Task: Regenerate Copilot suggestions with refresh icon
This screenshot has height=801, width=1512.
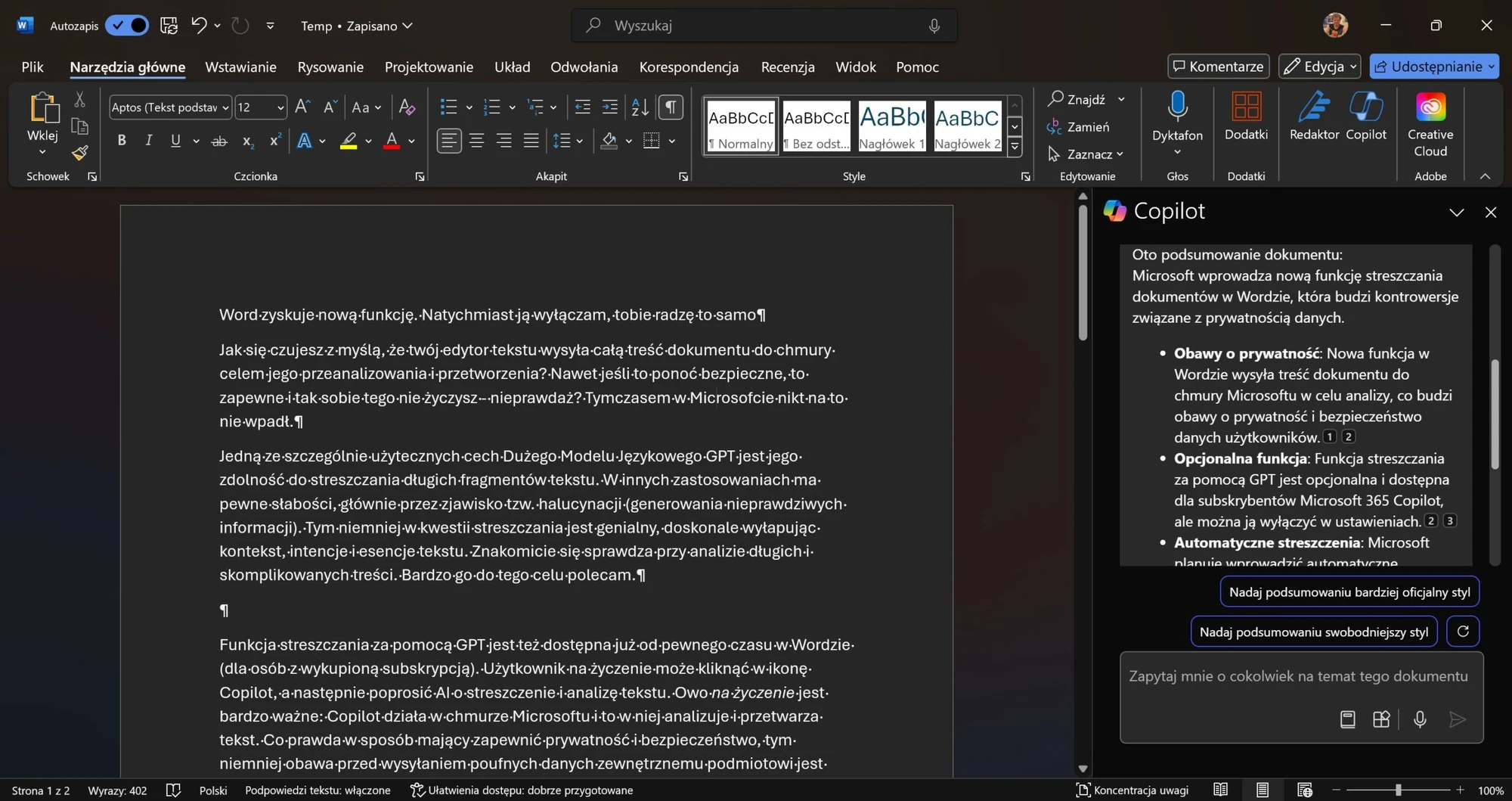Action: pyautogui.click(x=1463, y=632)
